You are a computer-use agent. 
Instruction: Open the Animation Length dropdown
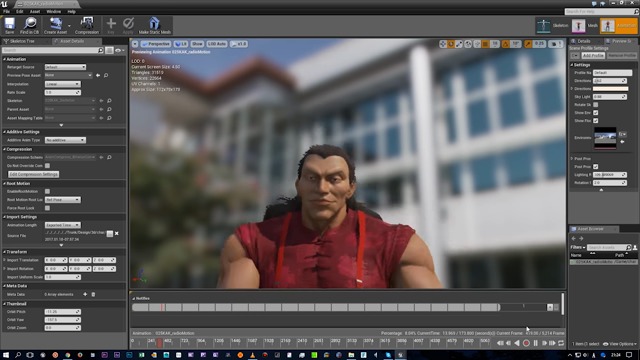coord(62,225)
